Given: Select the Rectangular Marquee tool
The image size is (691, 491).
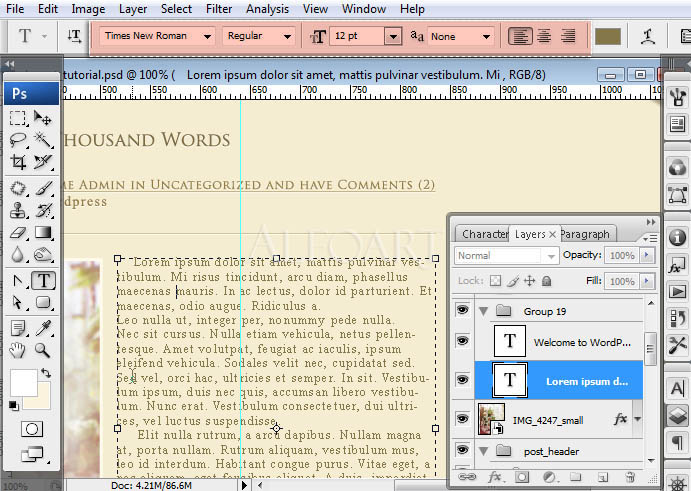Looking at the screenshot, I should [x=18, y=118].
